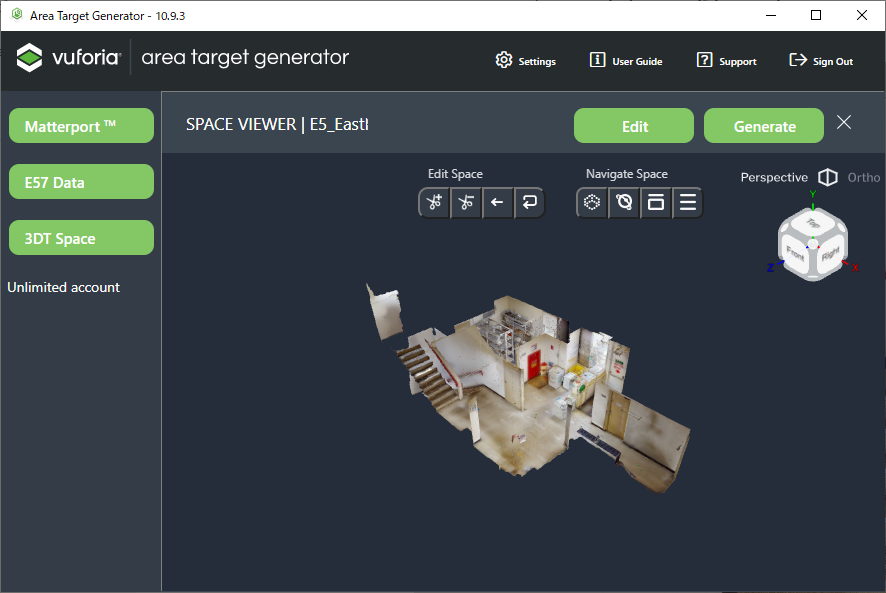Switch to the E57 Data tab
Image resolution: width=886 pixels, height=593 pixels.
(x=81, y=182)
